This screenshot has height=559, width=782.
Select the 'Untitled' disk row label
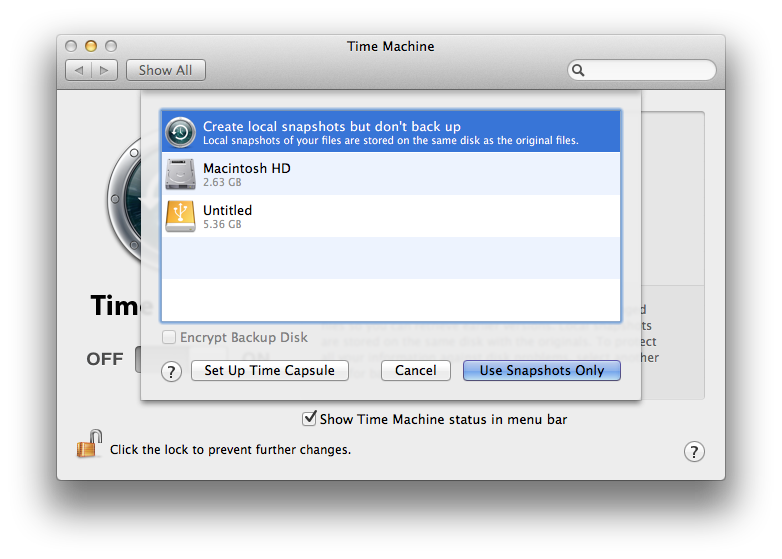[227, 210]
